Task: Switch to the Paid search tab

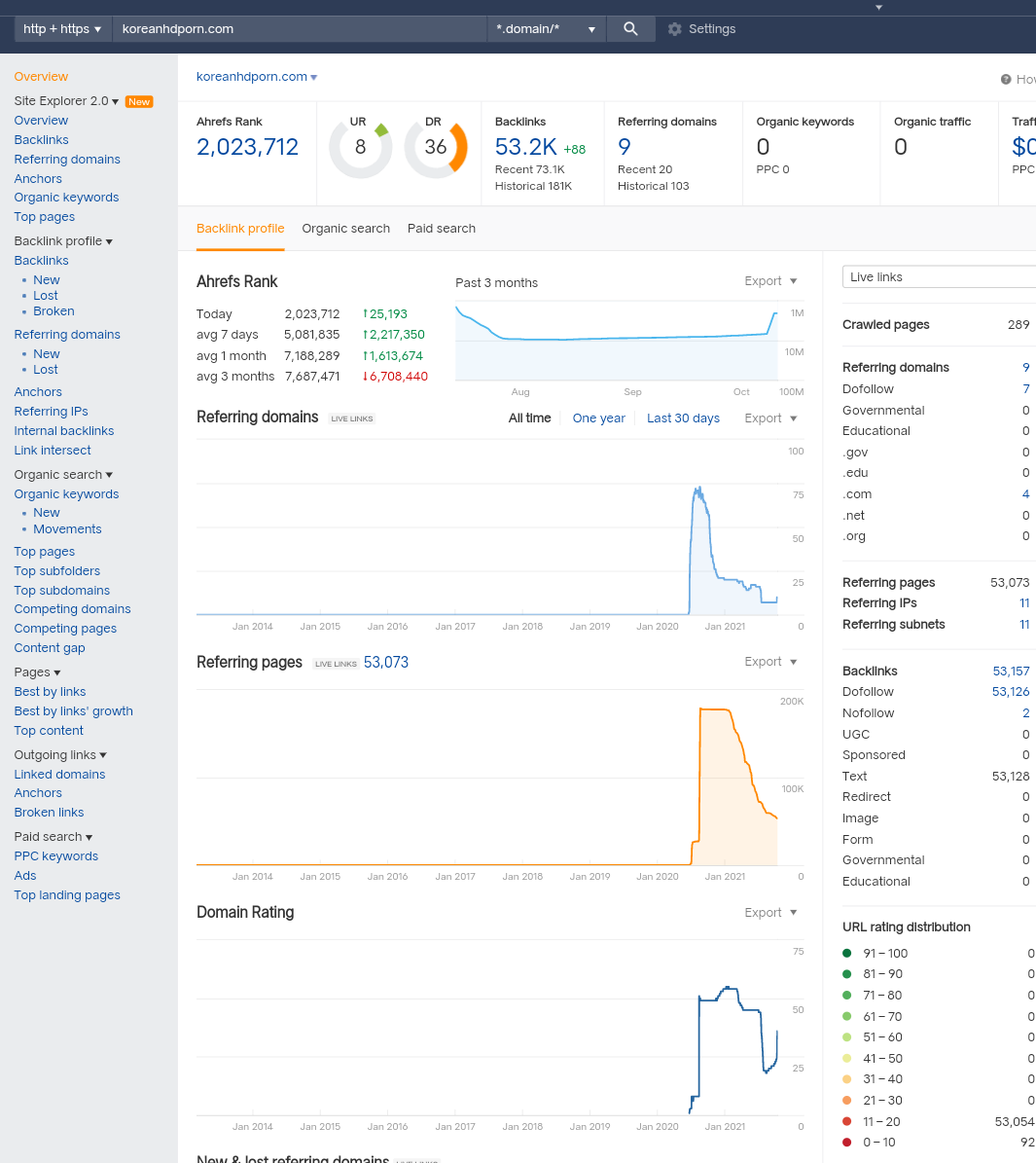Action: coord(442,229)
